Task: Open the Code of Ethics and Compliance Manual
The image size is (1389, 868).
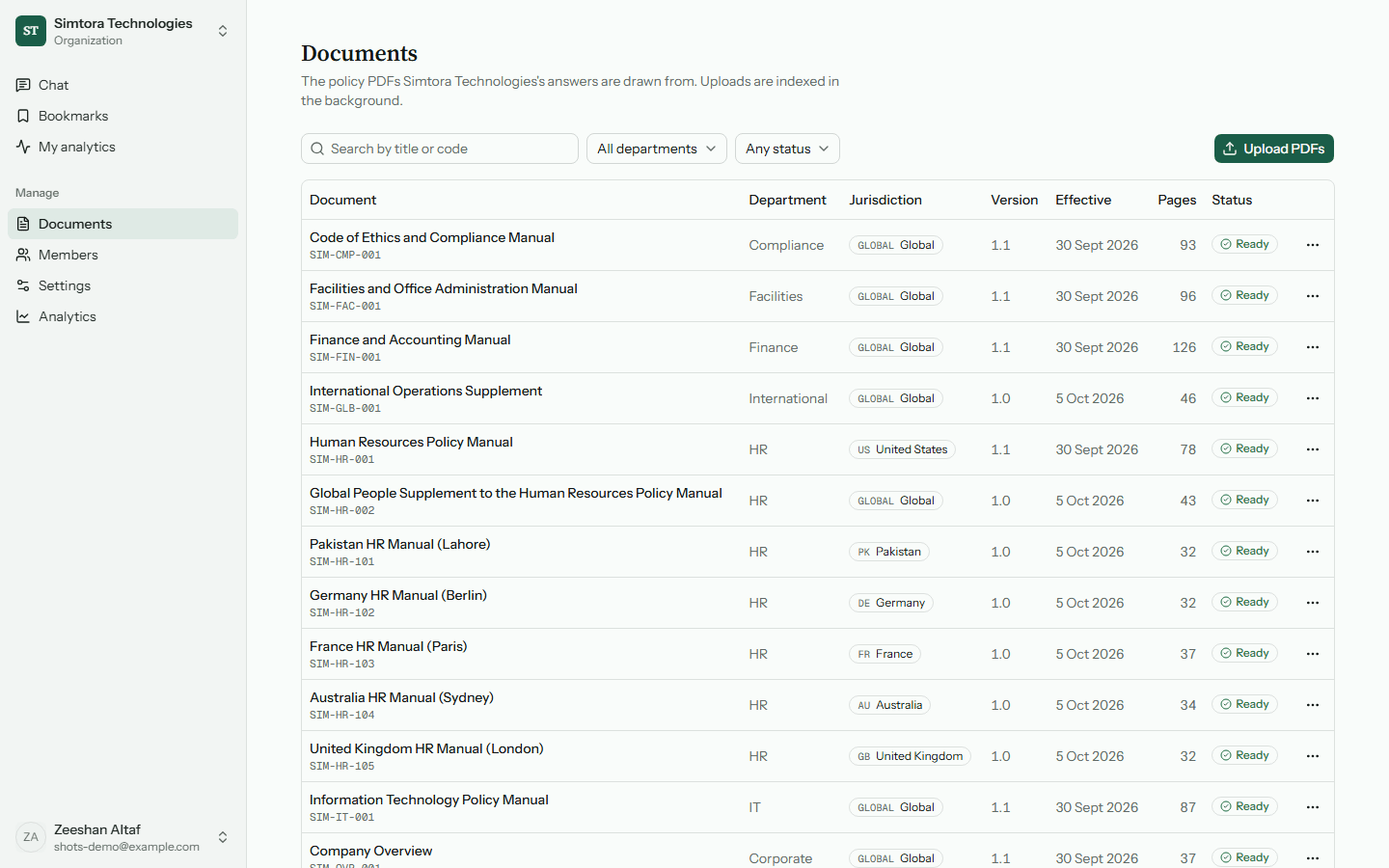Action: click(432, 237)
